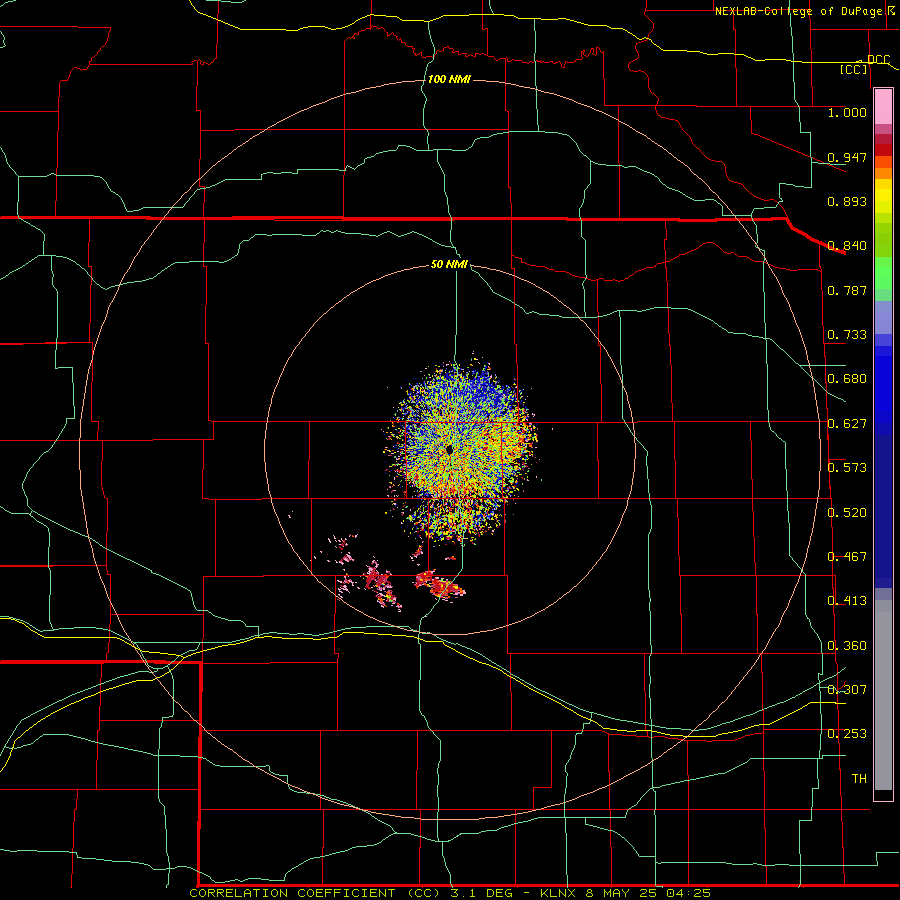Image resolution: width=900 pixels, height=900 pixels.
Task: Click the 0.680 scale value
Action: point(847,379)
